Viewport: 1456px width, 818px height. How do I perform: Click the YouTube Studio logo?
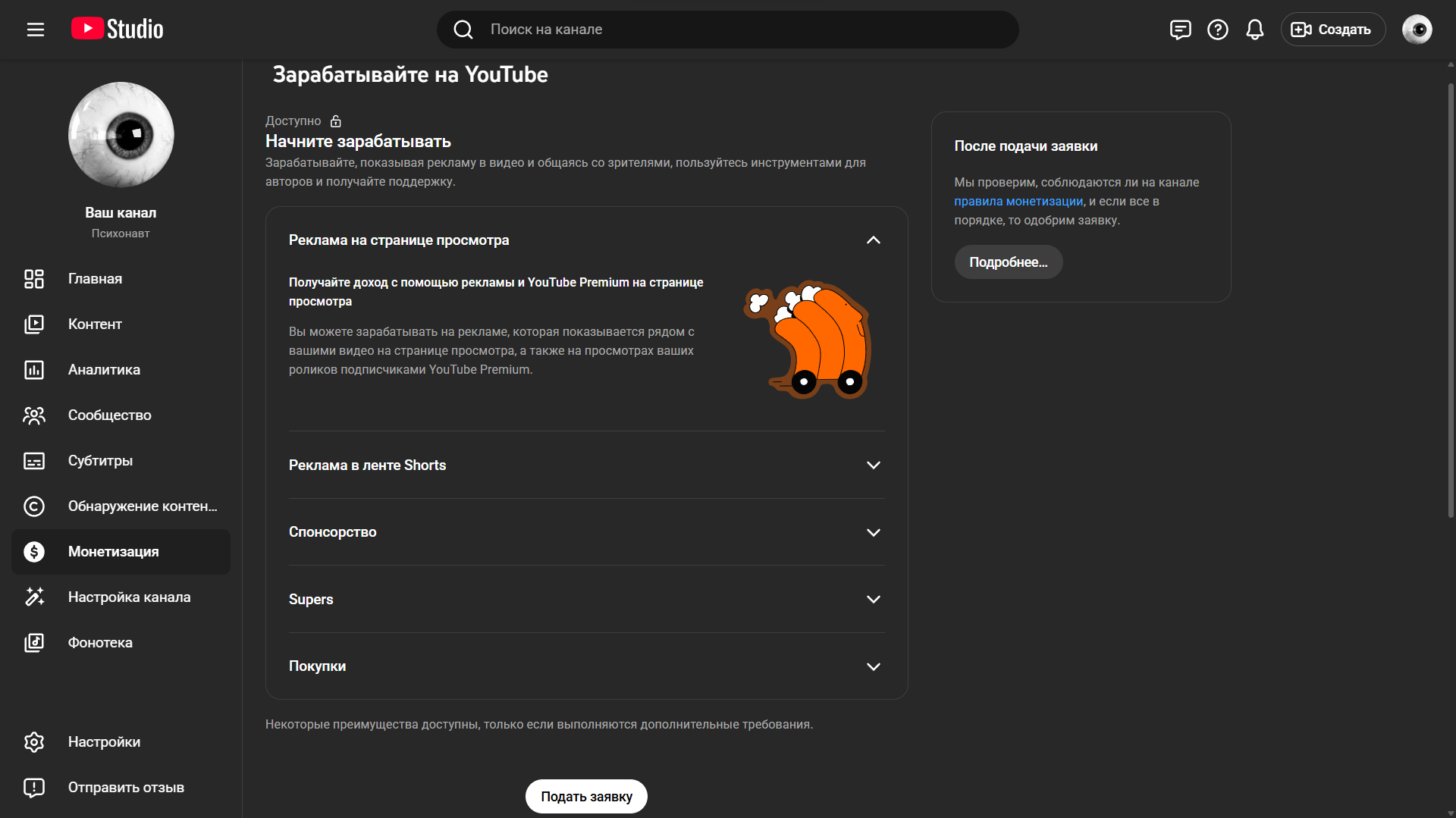(118, 29)
